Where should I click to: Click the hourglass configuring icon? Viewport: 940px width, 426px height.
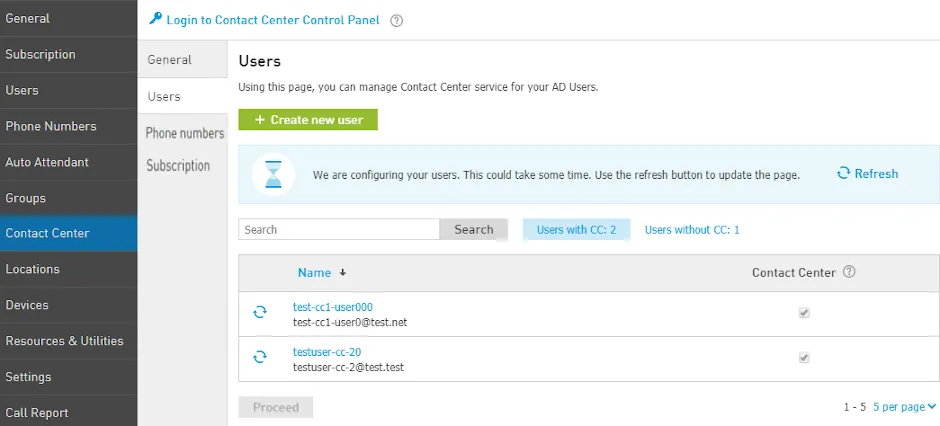(273, 174)
